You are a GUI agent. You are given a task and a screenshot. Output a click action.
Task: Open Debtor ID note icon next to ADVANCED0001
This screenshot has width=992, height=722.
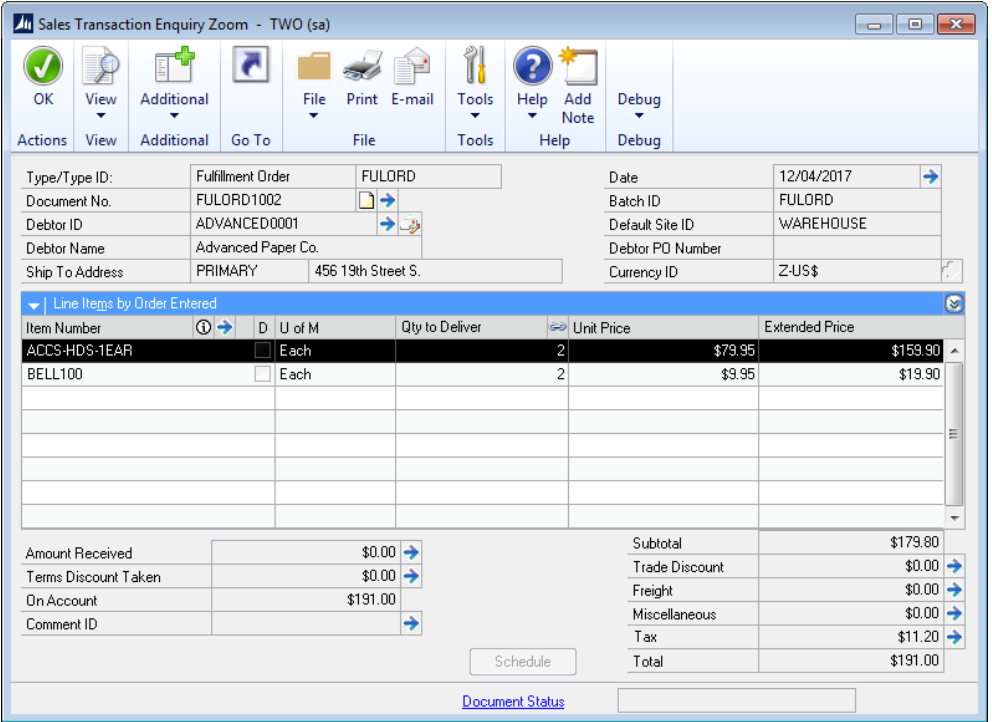(x=410, y=225)
